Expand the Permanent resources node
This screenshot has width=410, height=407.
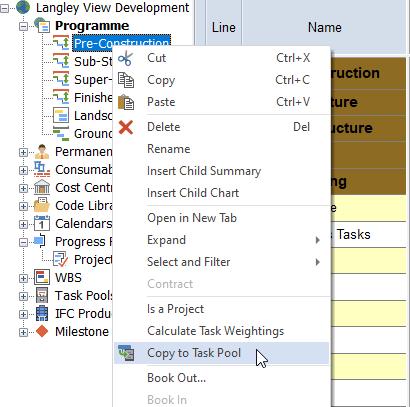(x=23, y=152)
